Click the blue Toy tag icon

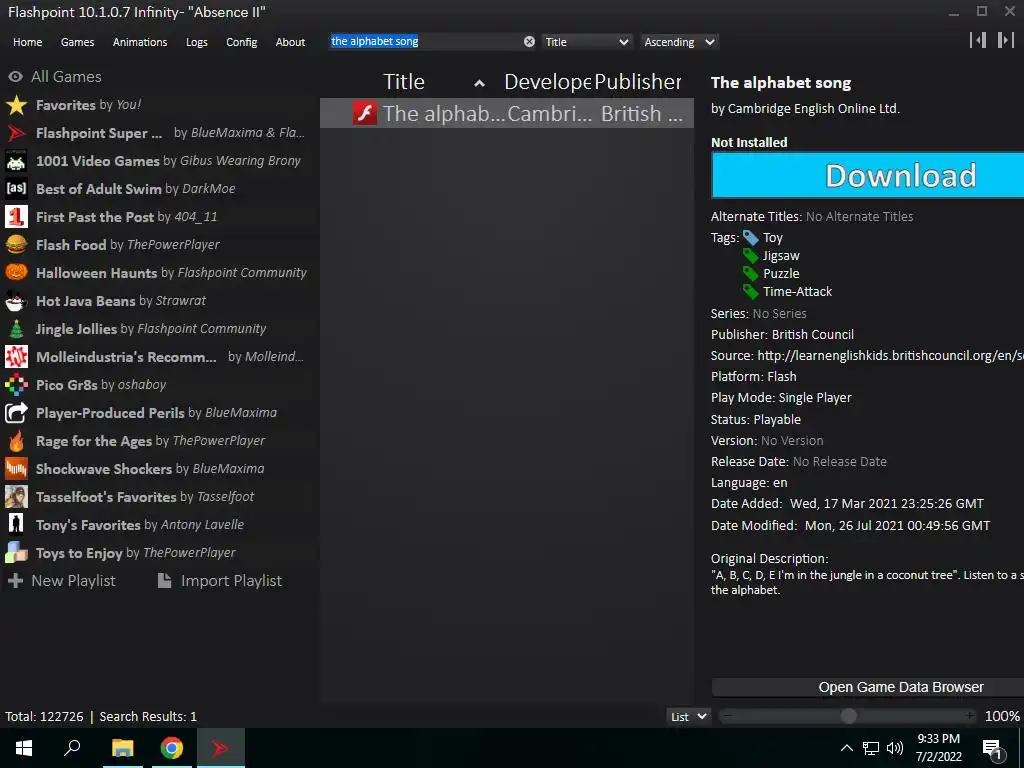(751, 238)
